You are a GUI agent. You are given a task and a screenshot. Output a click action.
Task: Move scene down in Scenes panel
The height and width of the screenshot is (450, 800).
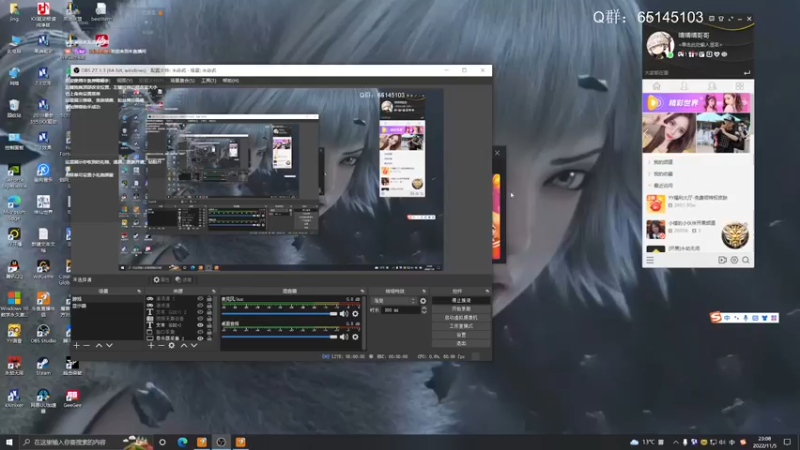pos(109,345)
